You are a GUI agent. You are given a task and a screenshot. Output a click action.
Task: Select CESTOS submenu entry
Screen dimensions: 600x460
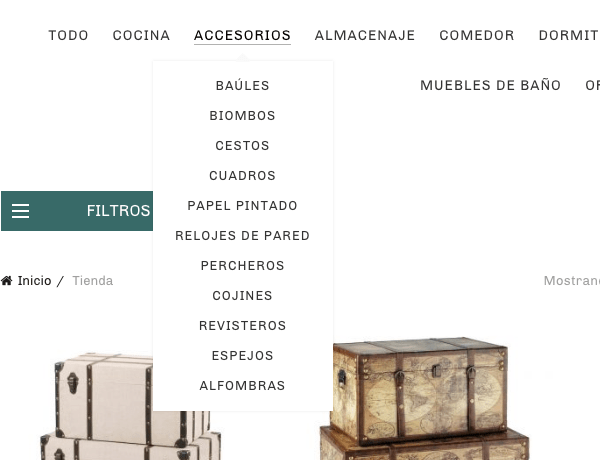click(243, 145)
